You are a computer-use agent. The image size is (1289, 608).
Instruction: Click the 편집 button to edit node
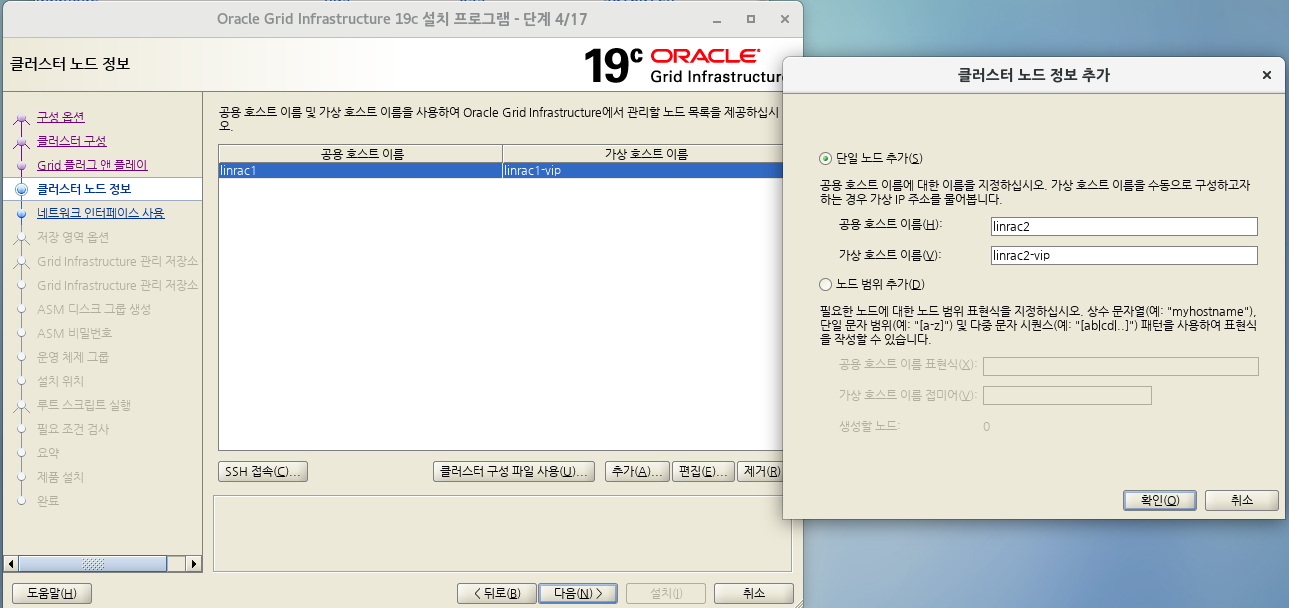coord(702,471)
